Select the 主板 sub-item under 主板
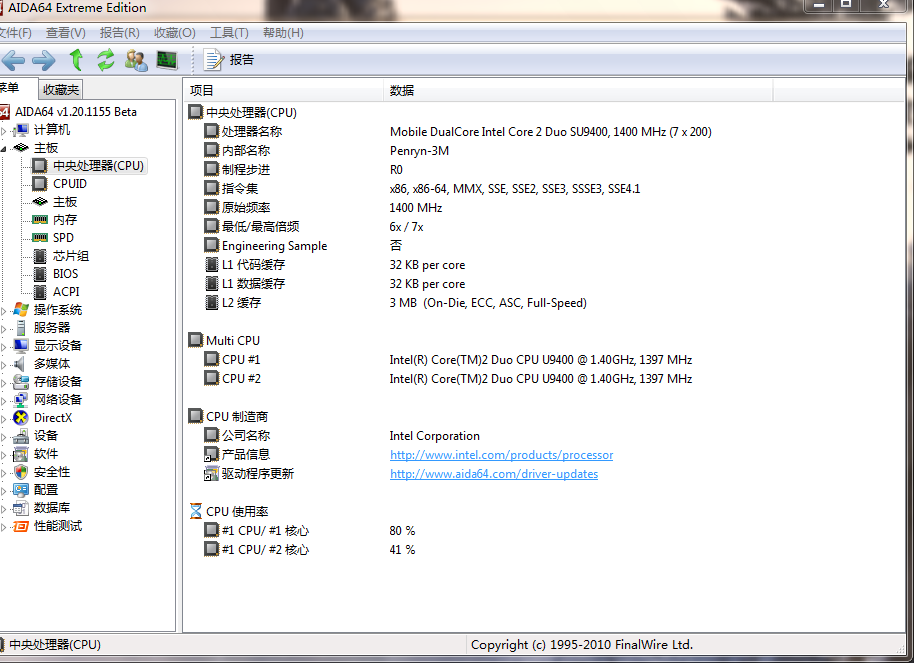 coord(65,202)
